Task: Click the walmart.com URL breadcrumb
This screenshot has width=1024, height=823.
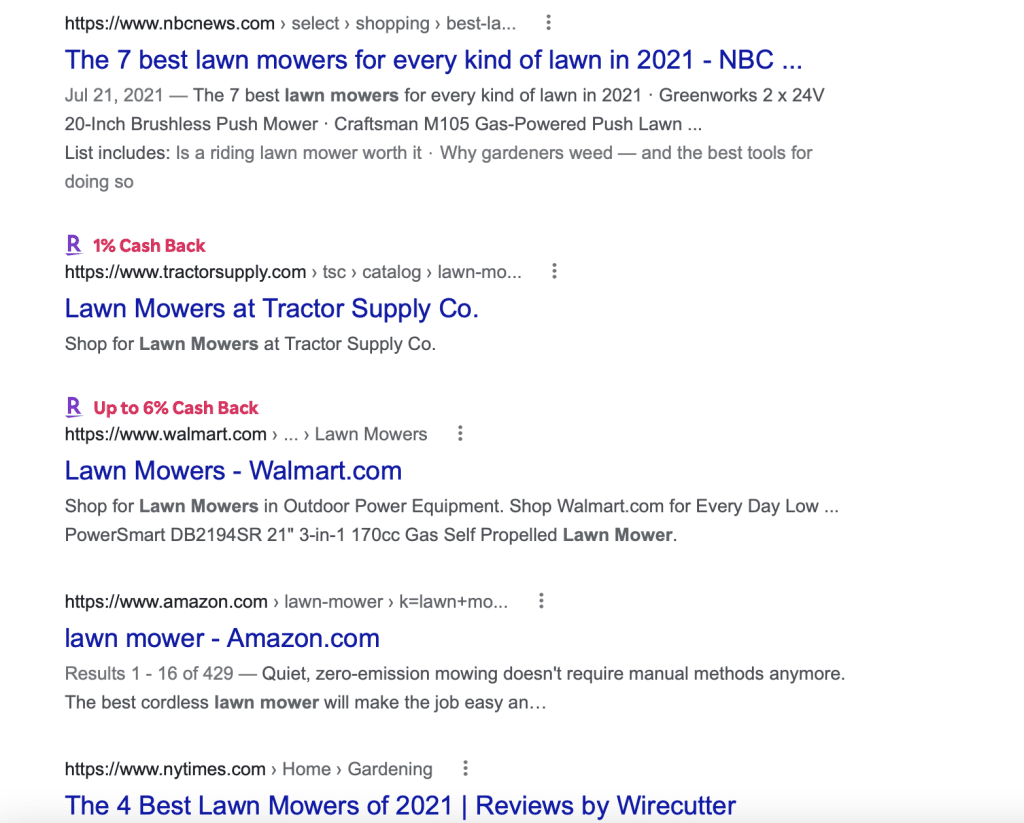Action: (246, 434)
